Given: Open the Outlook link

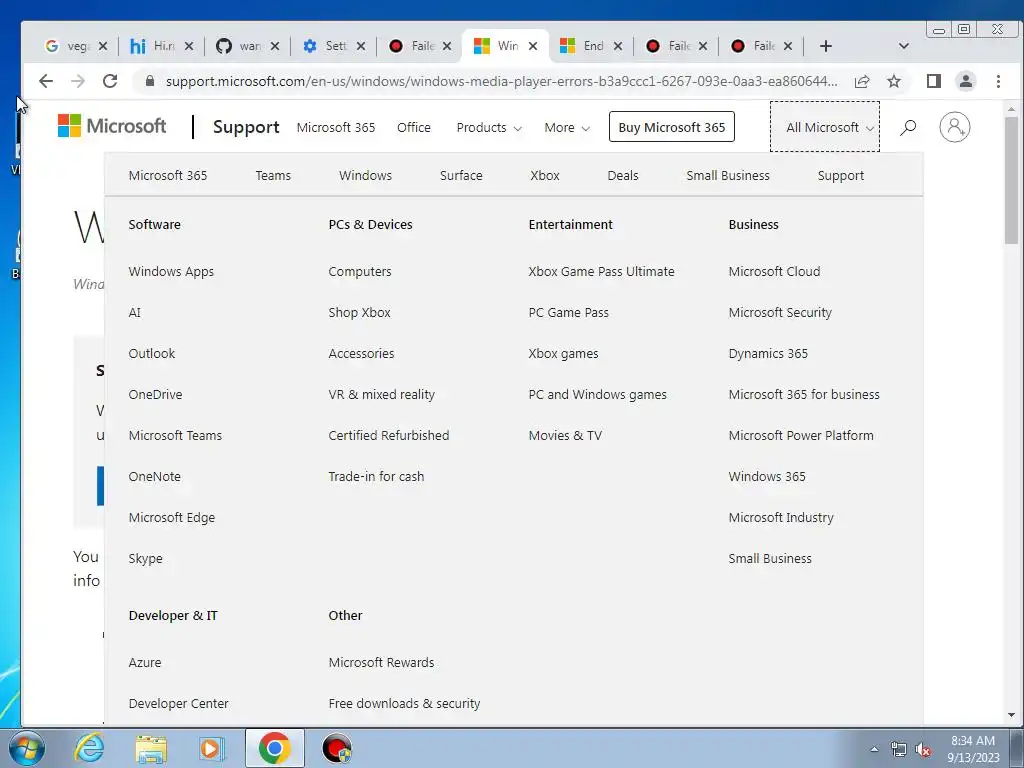Looking at the screenshot, I should tap(152, 353).
